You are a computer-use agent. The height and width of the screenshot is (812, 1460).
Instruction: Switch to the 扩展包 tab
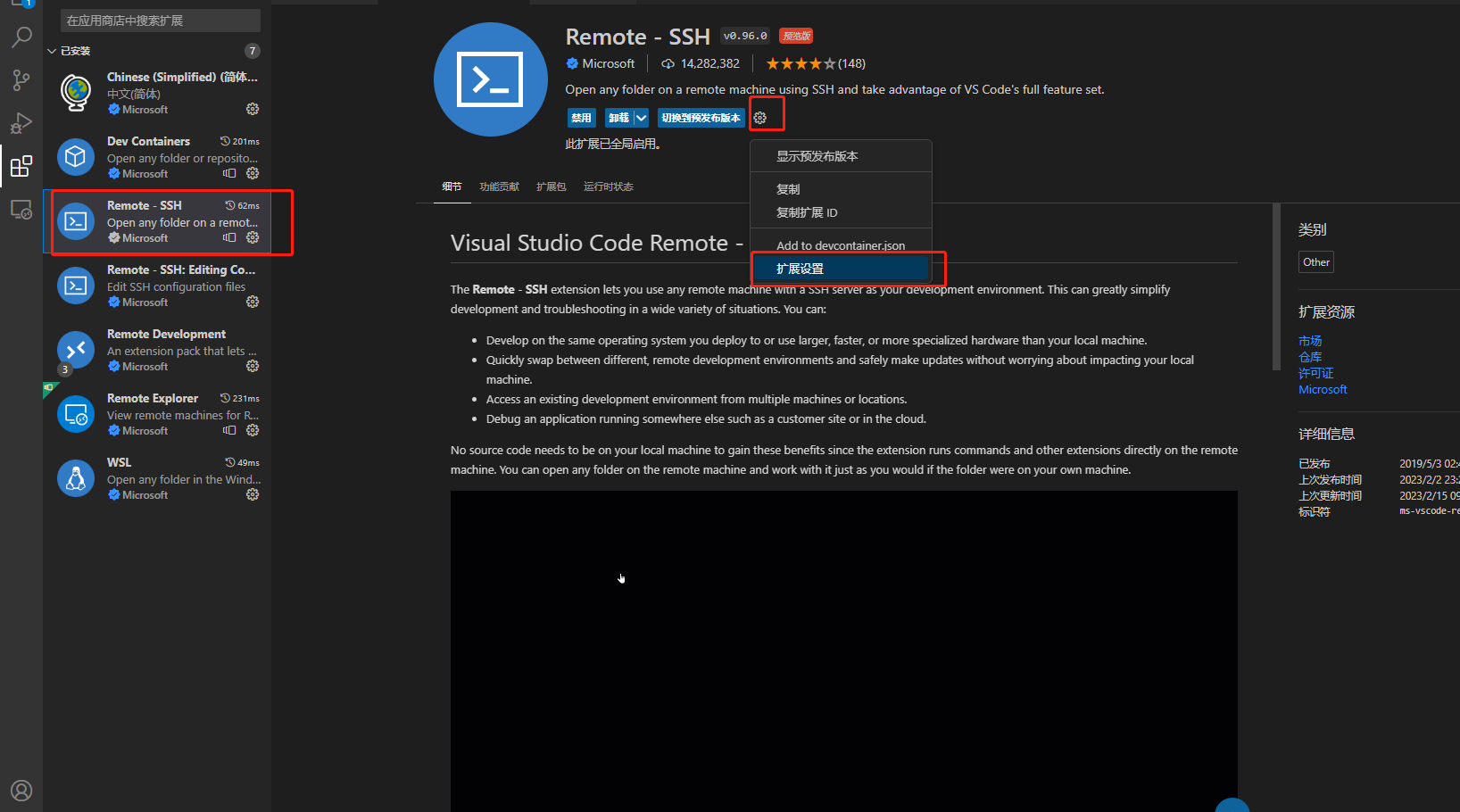tap(551, 186)
